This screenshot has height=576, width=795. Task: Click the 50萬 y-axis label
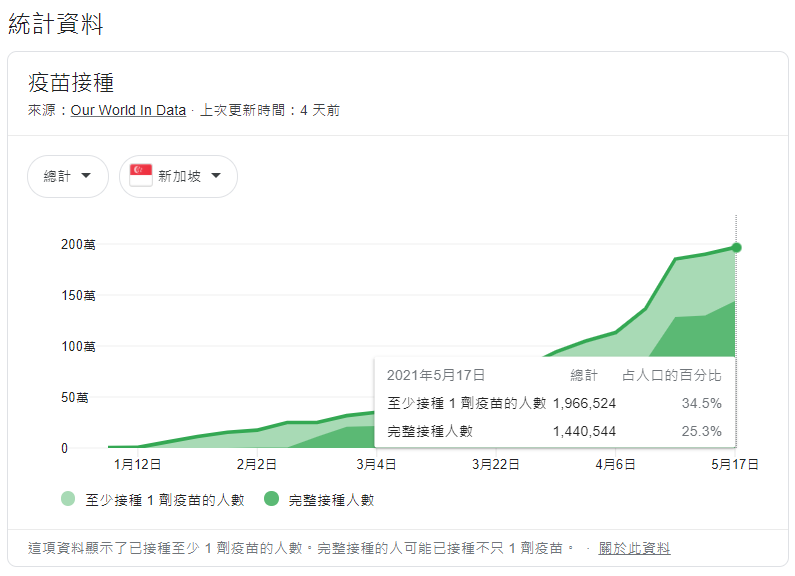pos(75,398)
